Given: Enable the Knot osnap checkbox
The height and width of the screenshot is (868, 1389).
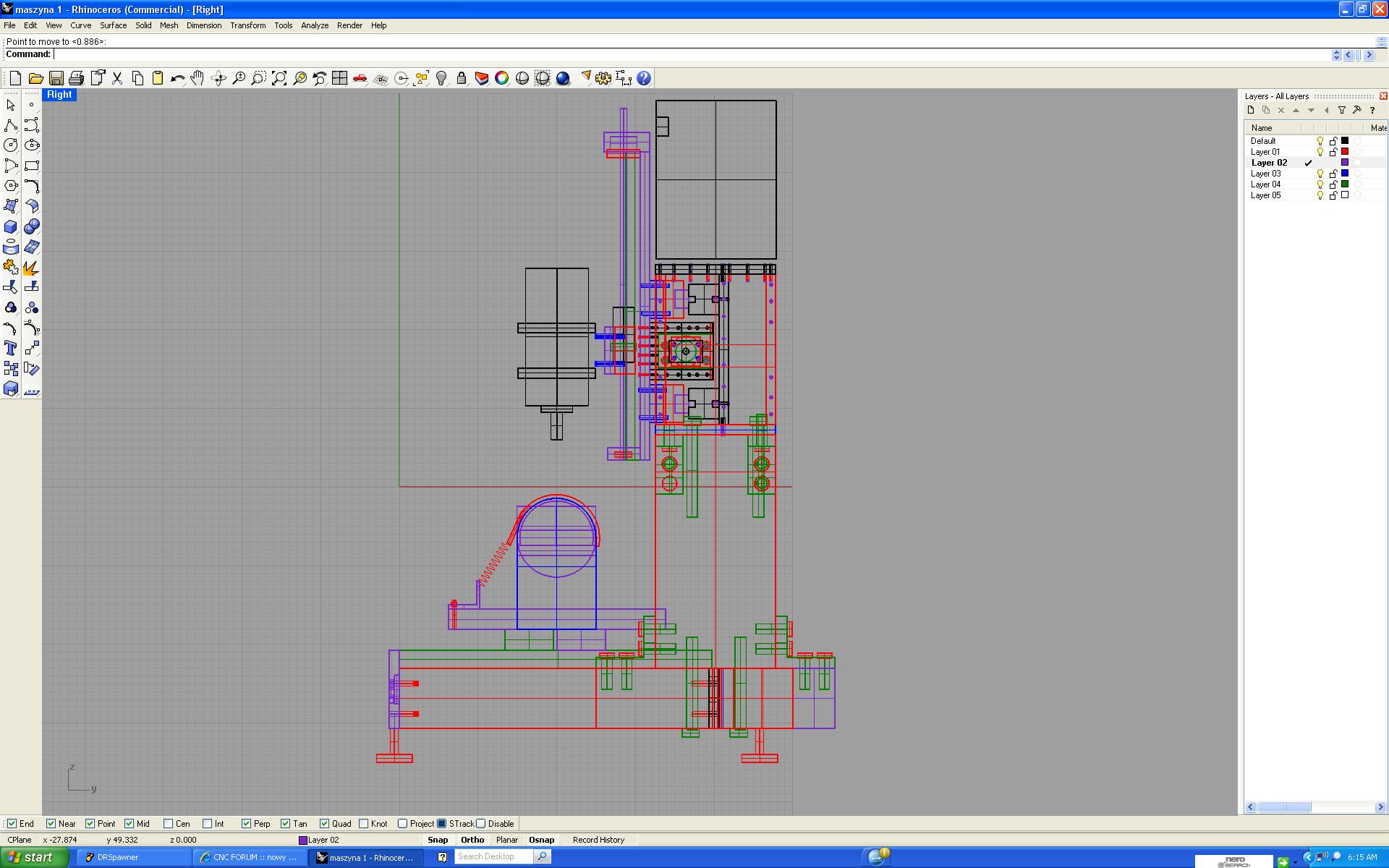Looking at the screenshot, I should tap(364, 823).
